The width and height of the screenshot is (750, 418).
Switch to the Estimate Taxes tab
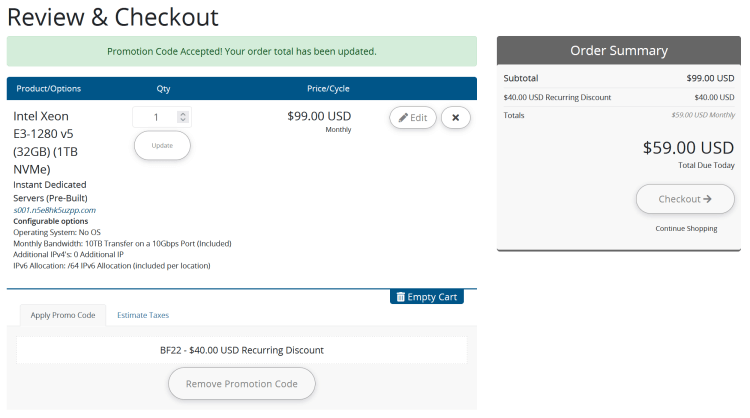[x=143, y=315]
